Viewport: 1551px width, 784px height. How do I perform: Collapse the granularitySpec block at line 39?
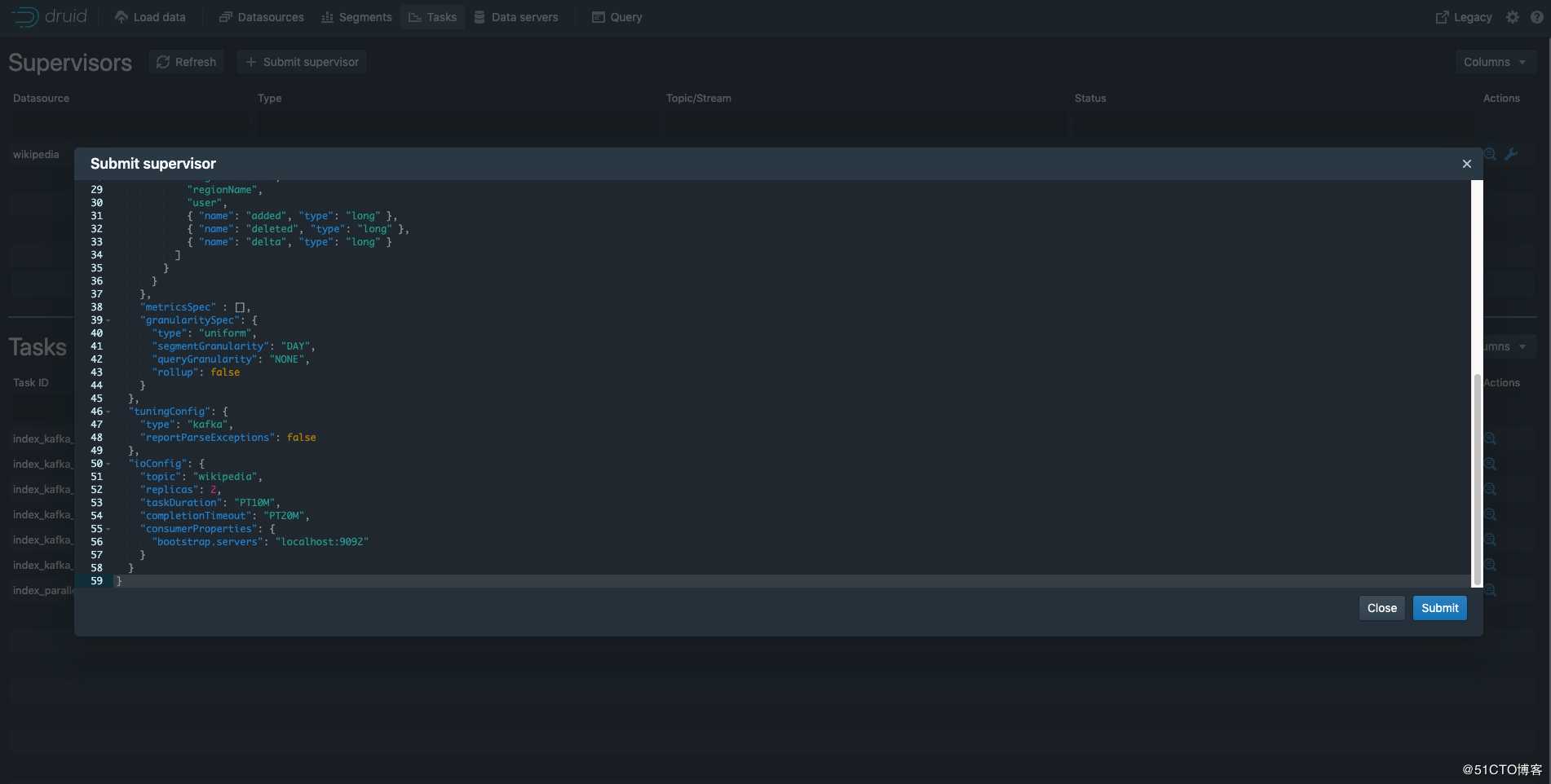(x=108, y=320)
